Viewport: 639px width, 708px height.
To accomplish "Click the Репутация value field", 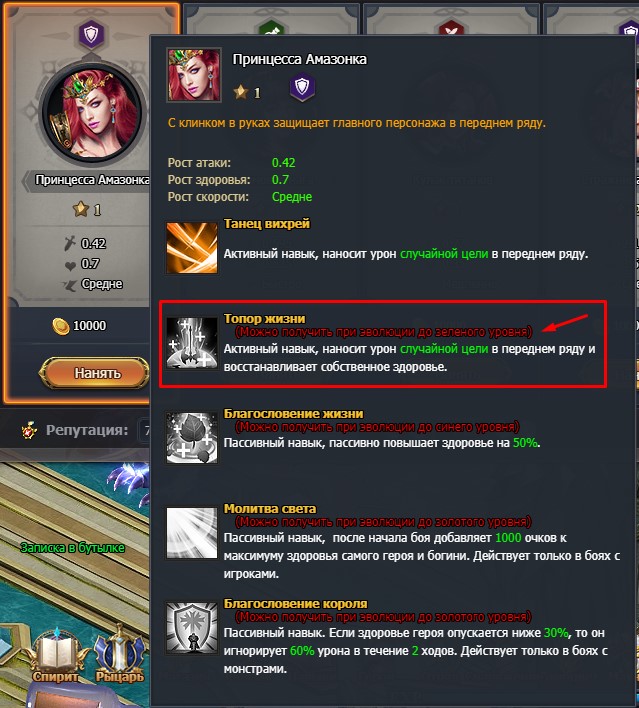I will [x=145, y=430].
